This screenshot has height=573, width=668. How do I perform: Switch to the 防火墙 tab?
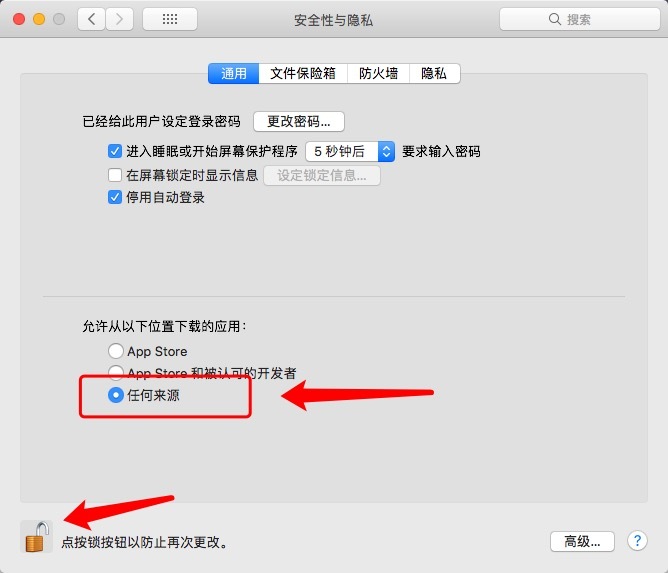click(x=378, y=73)
